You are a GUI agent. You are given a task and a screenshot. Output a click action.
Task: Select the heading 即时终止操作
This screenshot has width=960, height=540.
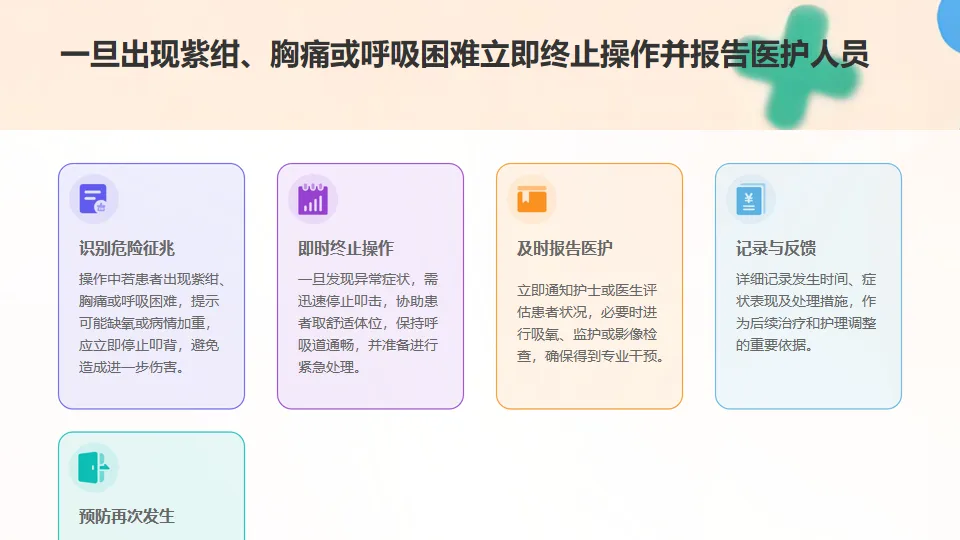346,249
